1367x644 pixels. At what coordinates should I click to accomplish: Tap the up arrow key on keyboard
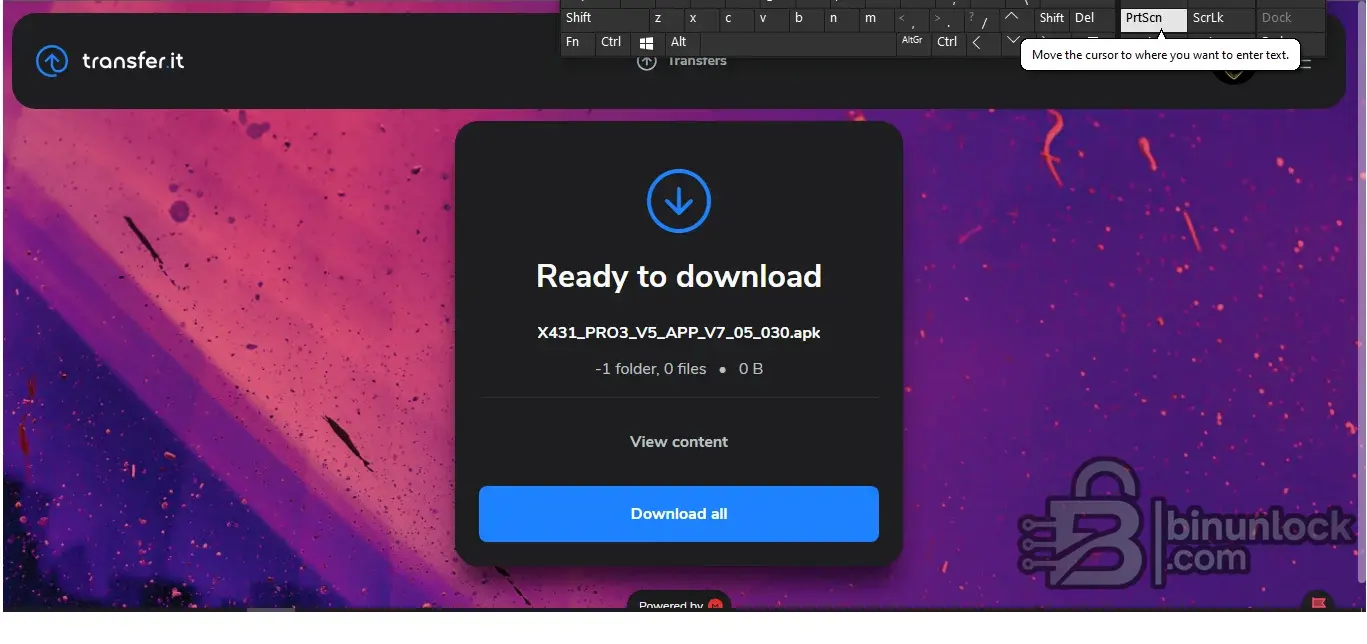tap(1015, 19)
